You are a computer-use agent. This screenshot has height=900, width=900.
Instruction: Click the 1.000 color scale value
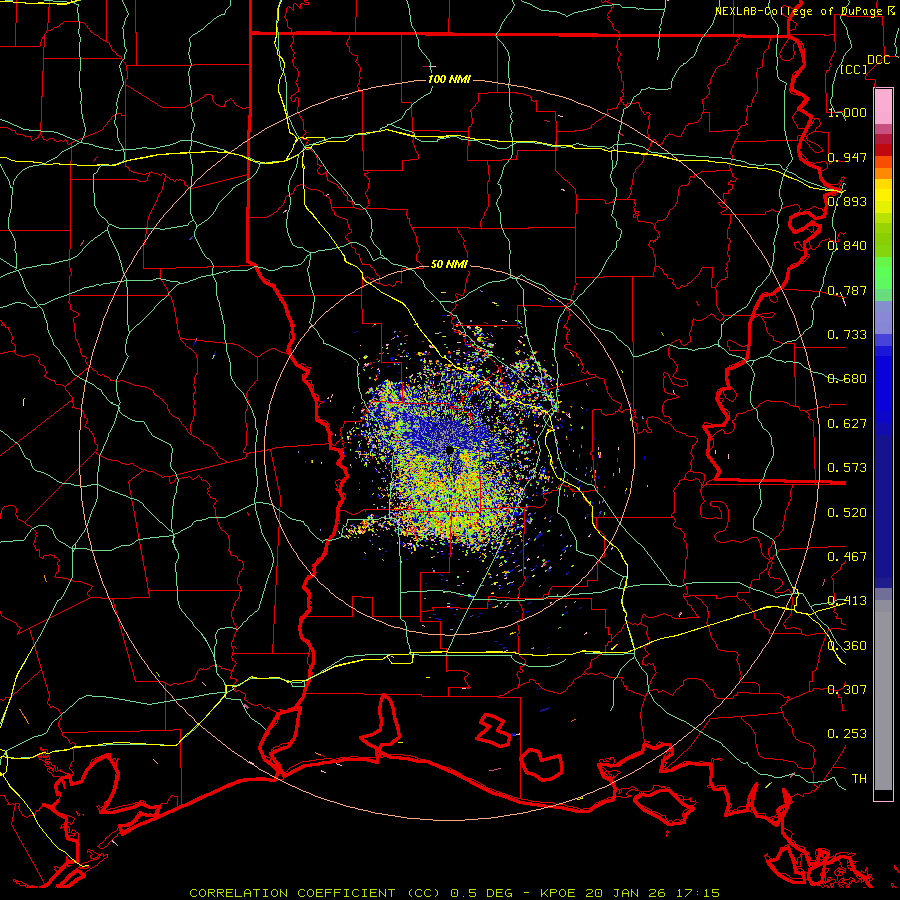[847, 112]
